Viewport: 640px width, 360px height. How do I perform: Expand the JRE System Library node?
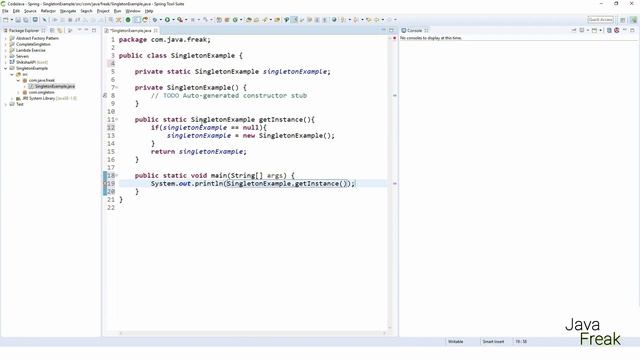tap(12, 98)
